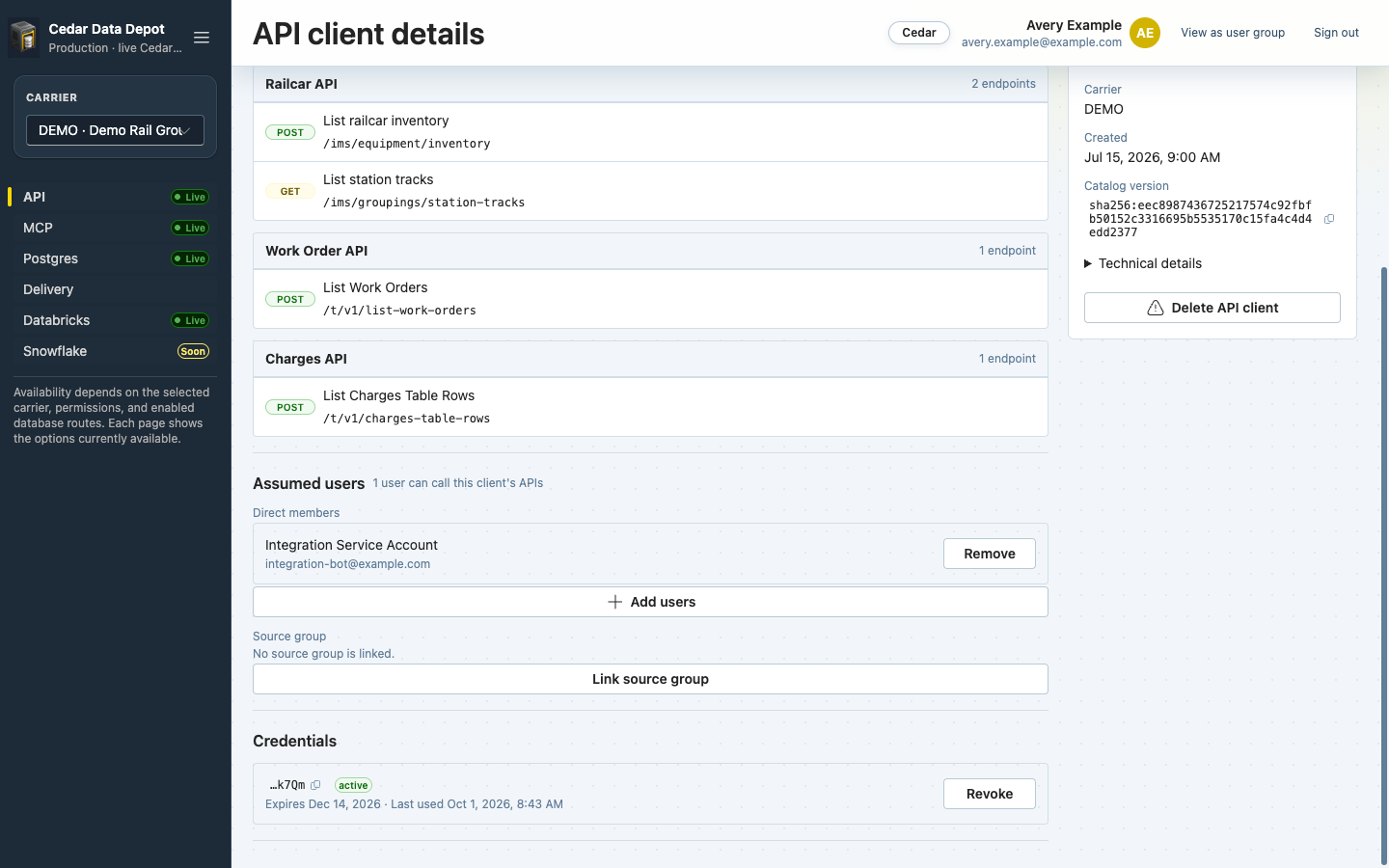
Task: Open the Snowflake sidebar item
Action: coord(116,351)
